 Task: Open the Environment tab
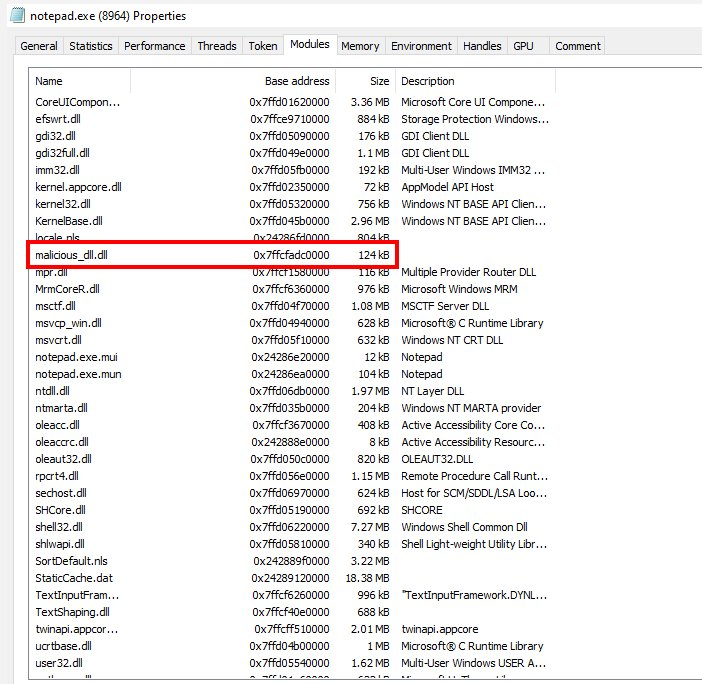[421, 46]
